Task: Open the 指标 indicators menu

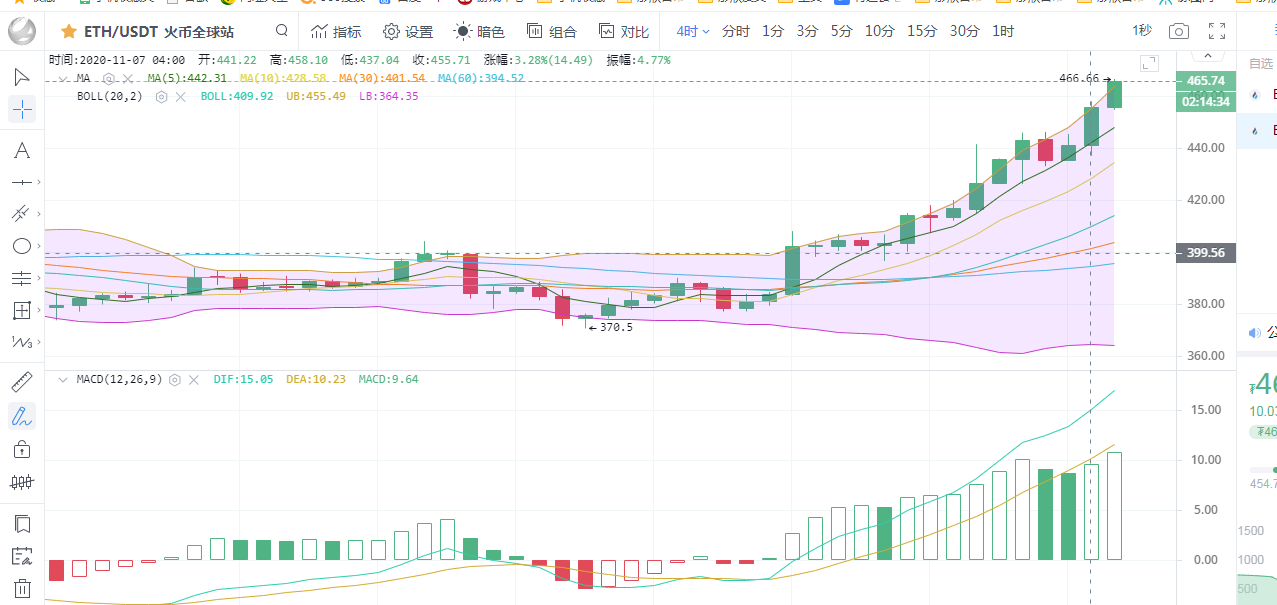Action: coord(336,31)
